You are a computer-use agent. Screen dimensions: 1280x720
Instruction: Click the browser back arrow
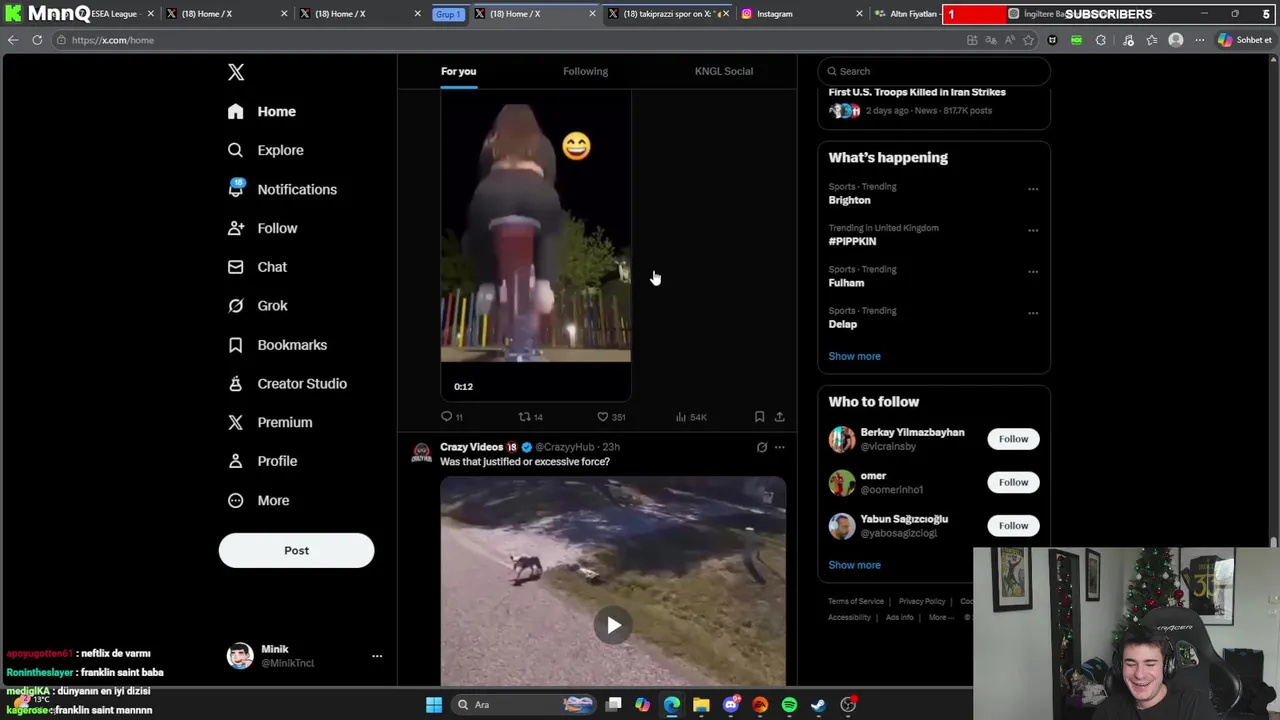[x=13, y=40]
